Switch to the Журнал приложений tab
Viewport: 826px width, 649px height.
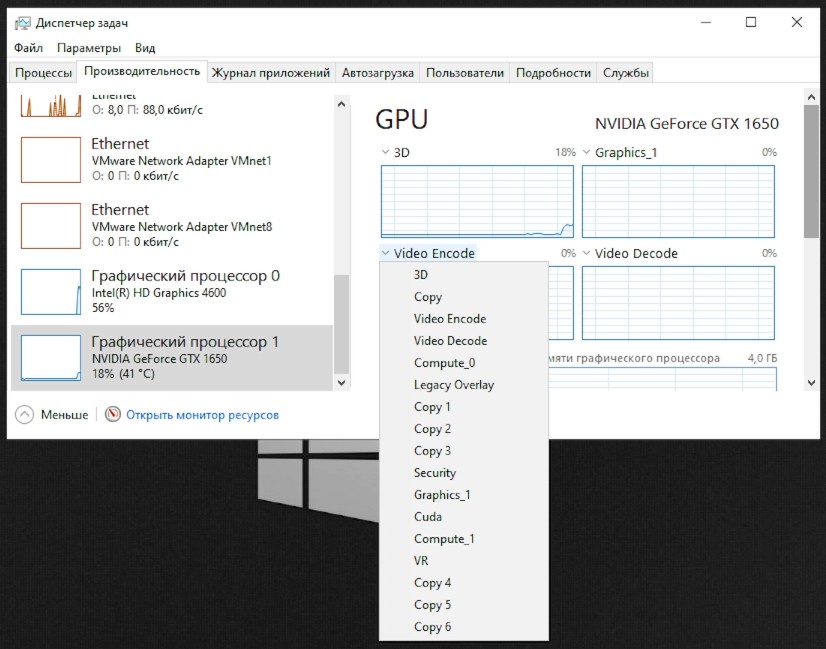click(x=271, y=73)
